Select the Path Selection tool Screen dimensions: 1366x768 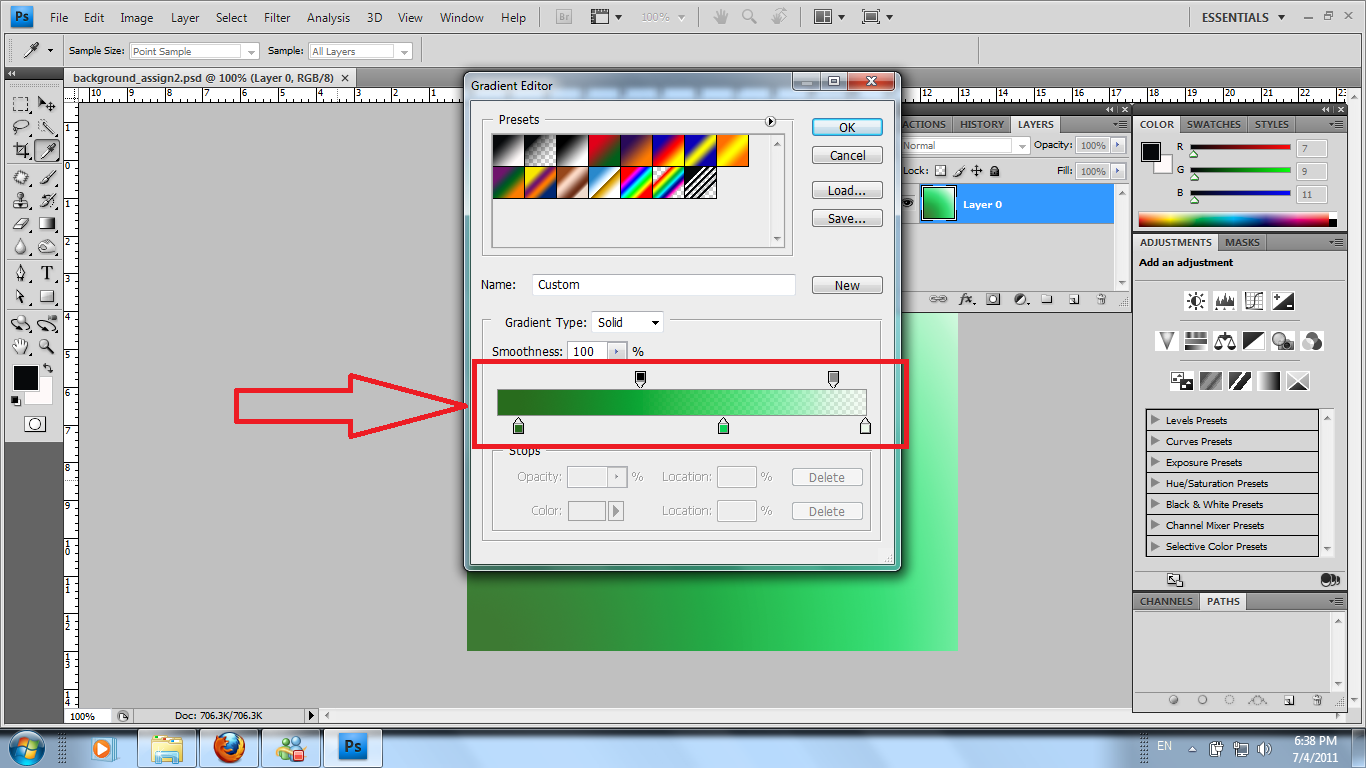(20, 297)
